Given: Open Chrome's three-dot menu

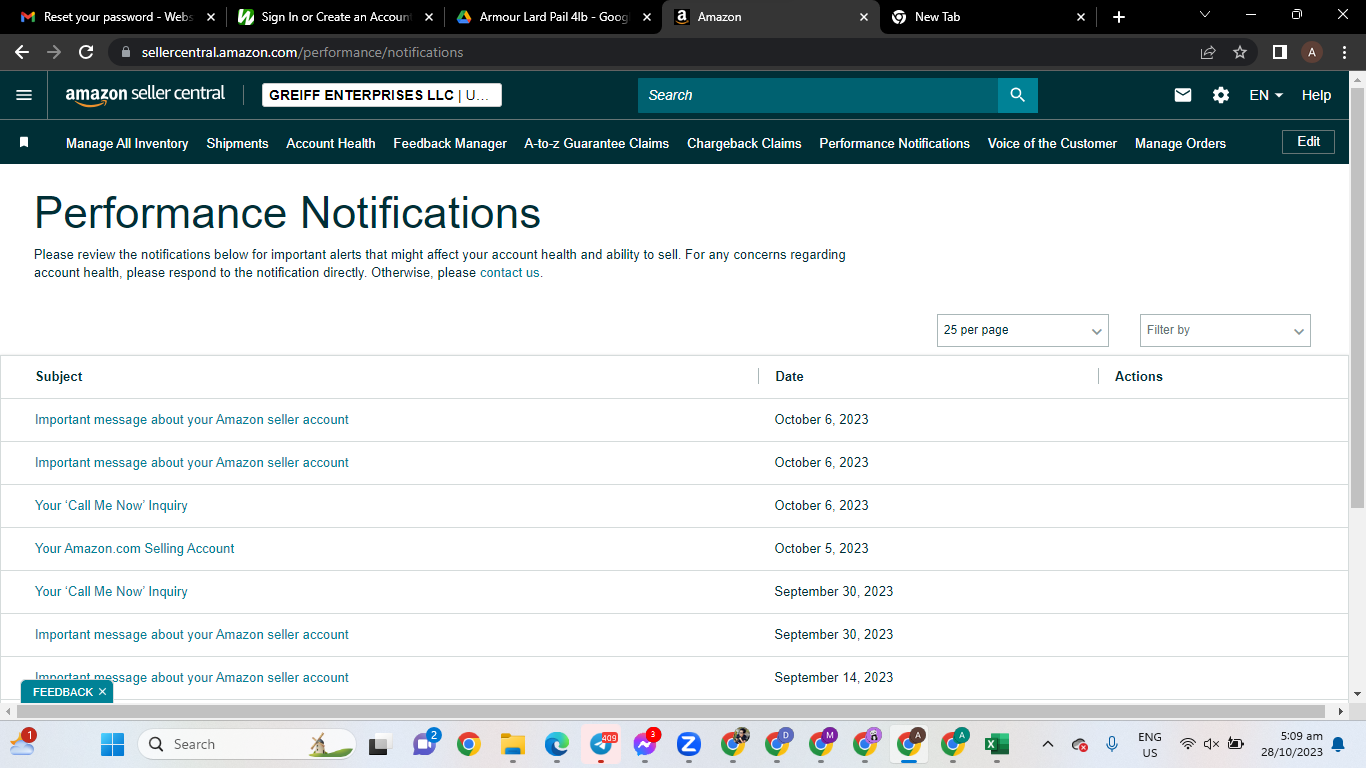Looking at the screenshot, I should point(1343,52).
